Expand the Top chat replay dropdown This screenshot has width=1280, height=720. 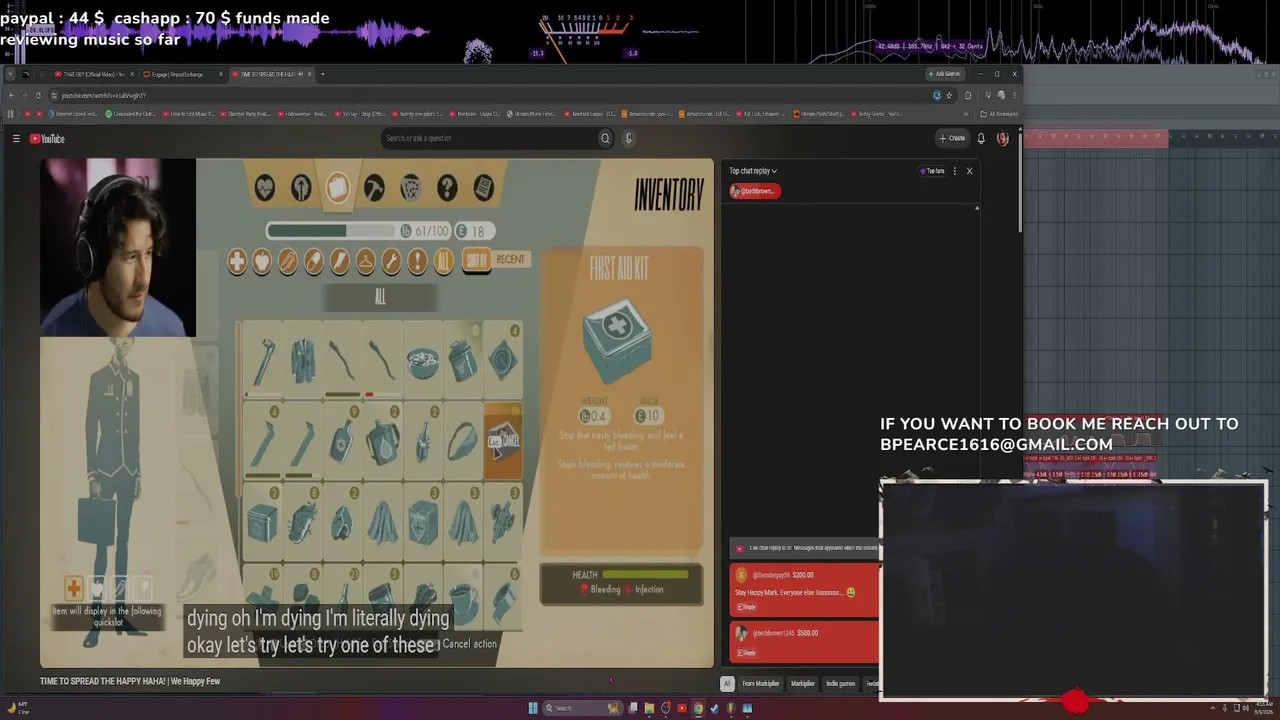753,171
